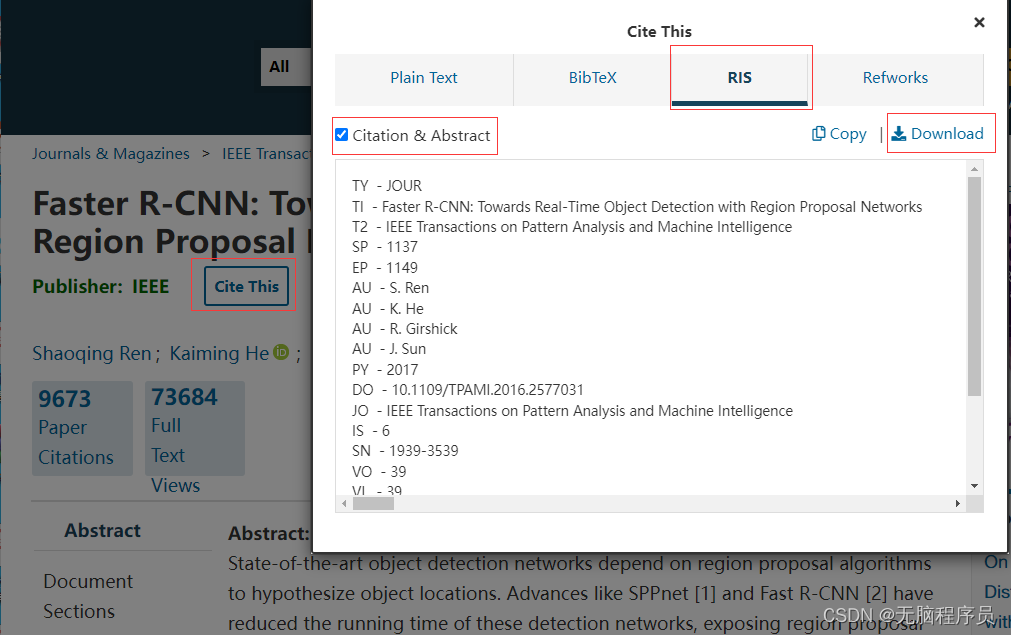Click the DOI line 10.1109/TPAMI.2016.2577031
Image resolution: width=1011 pixels, height=635 pixels.
click(467, 390)
